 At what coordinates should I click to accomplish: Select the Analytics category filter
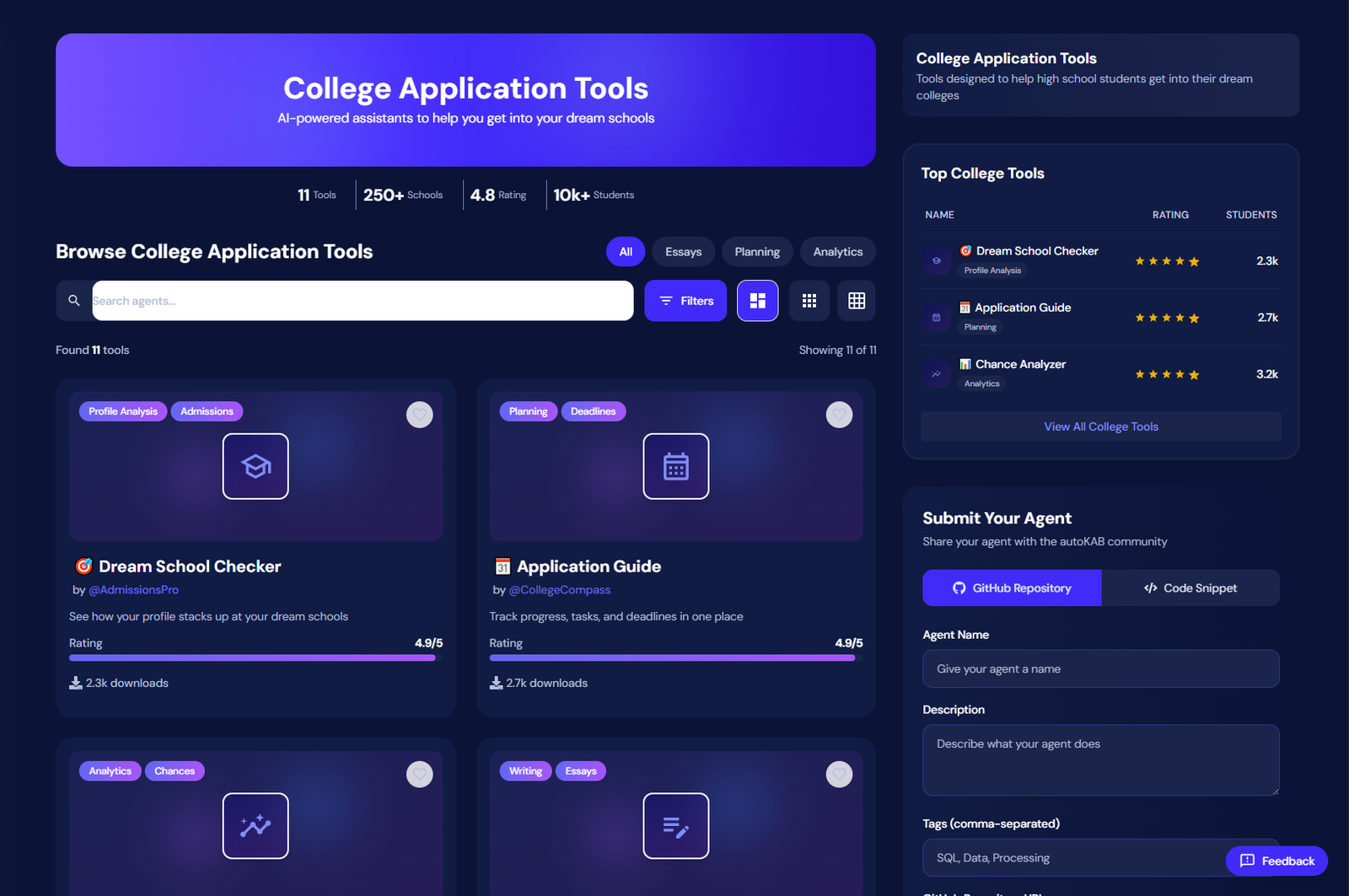click(838, 252)
